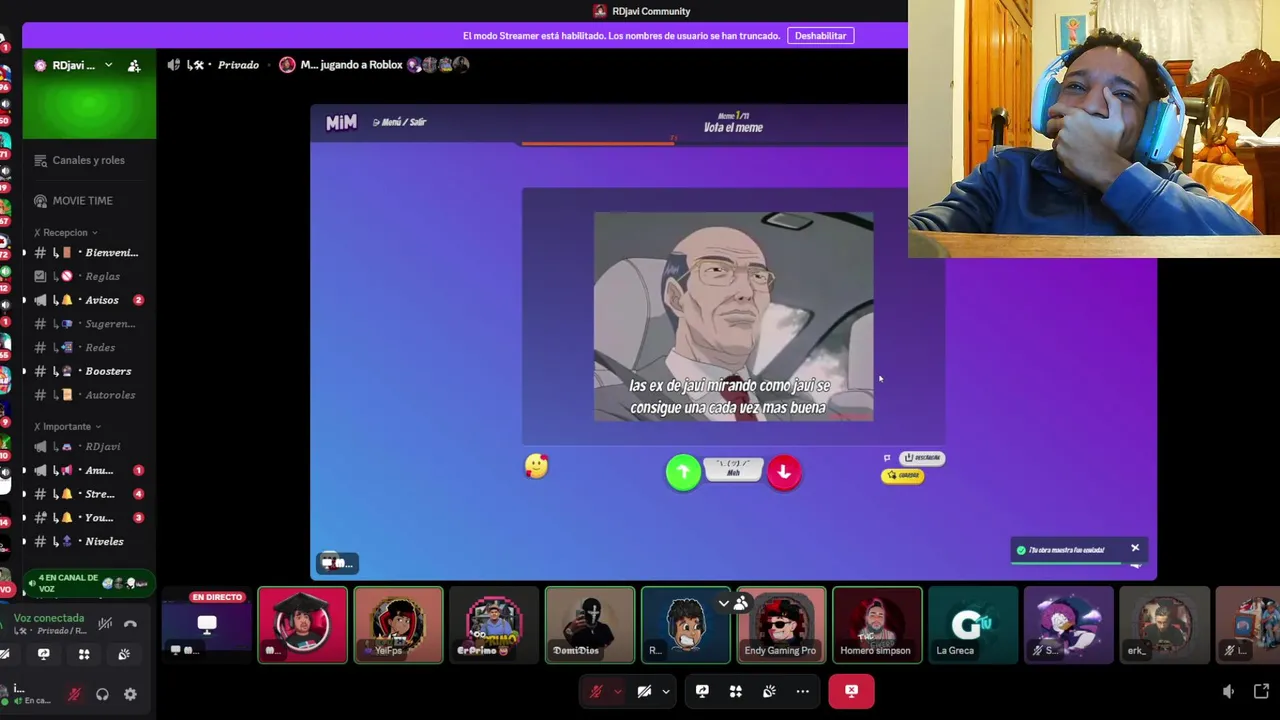Share screen from voice panel
Image resolution: width=1280 pixels, height=720 pixels.
coord(43,654)
